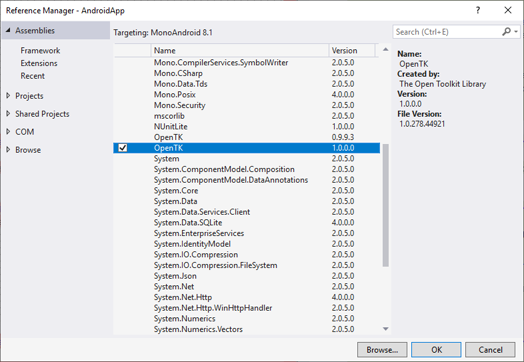The height and width of the screenshot is (362, 524).
Task: Expand the Projects section
Action: (8, 96)
